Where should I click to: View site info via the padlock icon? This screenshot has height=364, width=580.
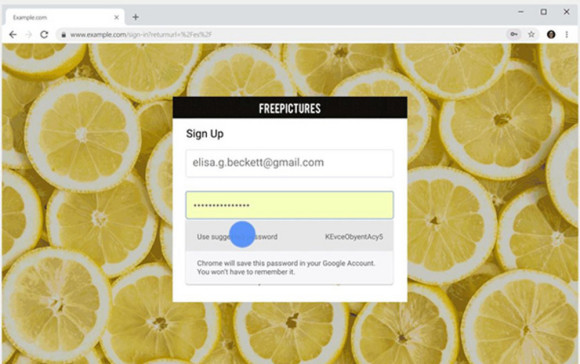point(64,35)
